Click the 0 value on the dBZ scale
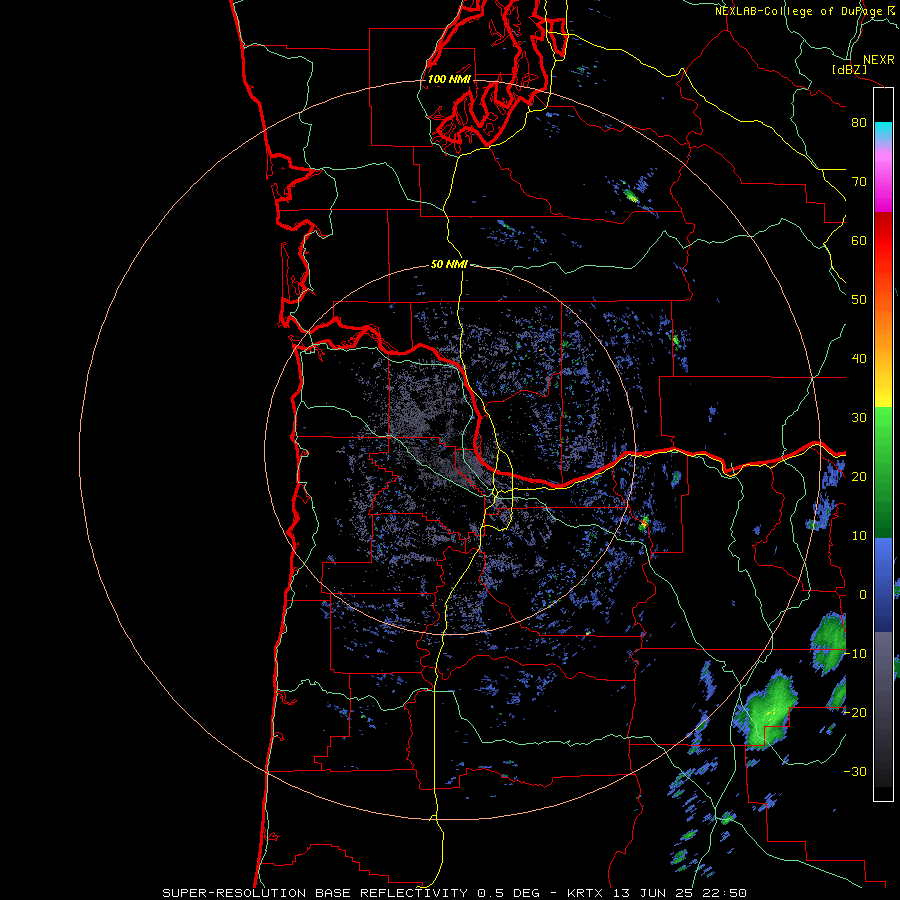The width and height of the screenshot is (900, 900). pyautogui.click(x=863, y=595)
